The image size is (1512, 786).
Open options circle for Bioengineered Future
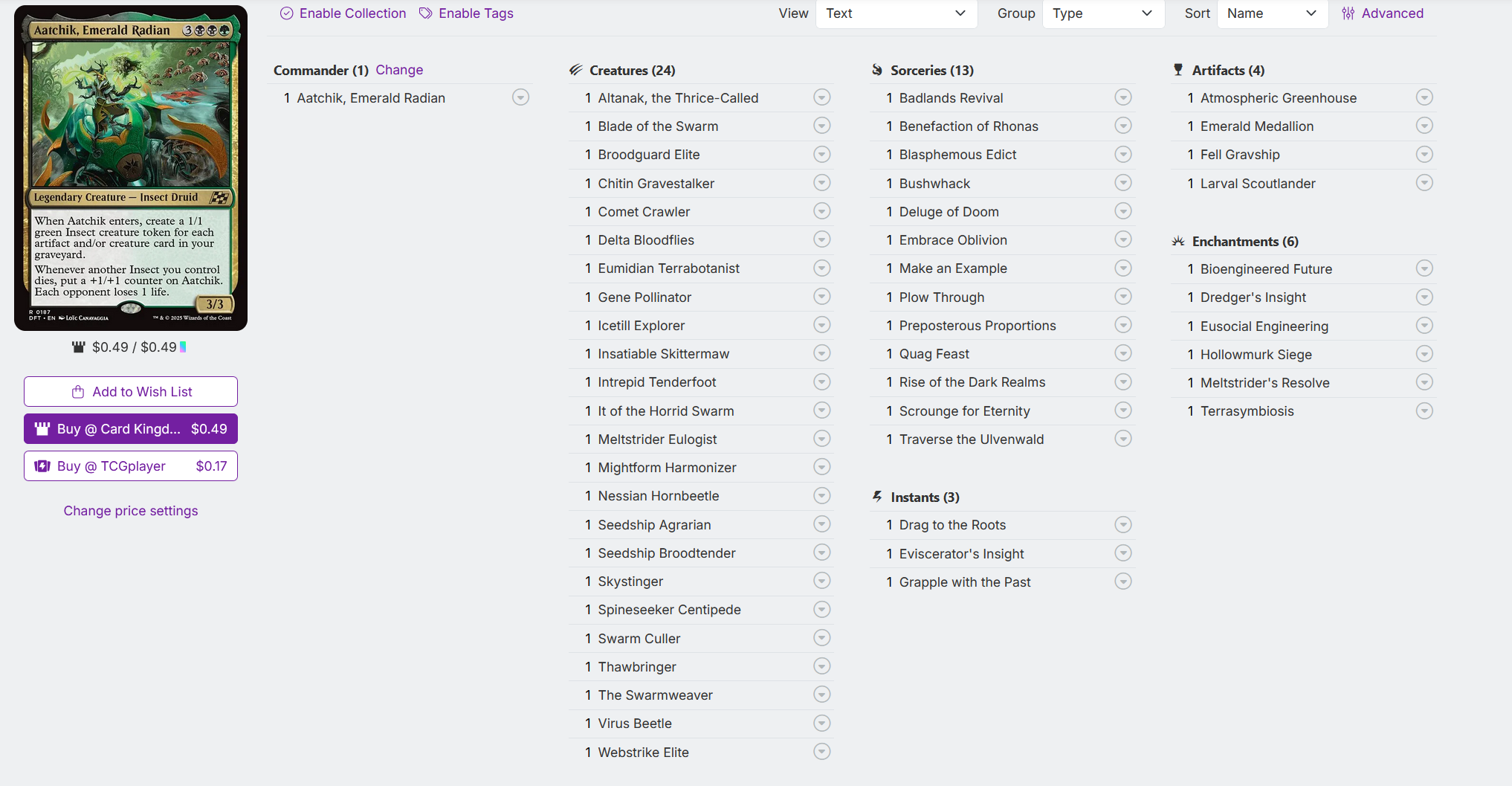tap(1424, 268)
